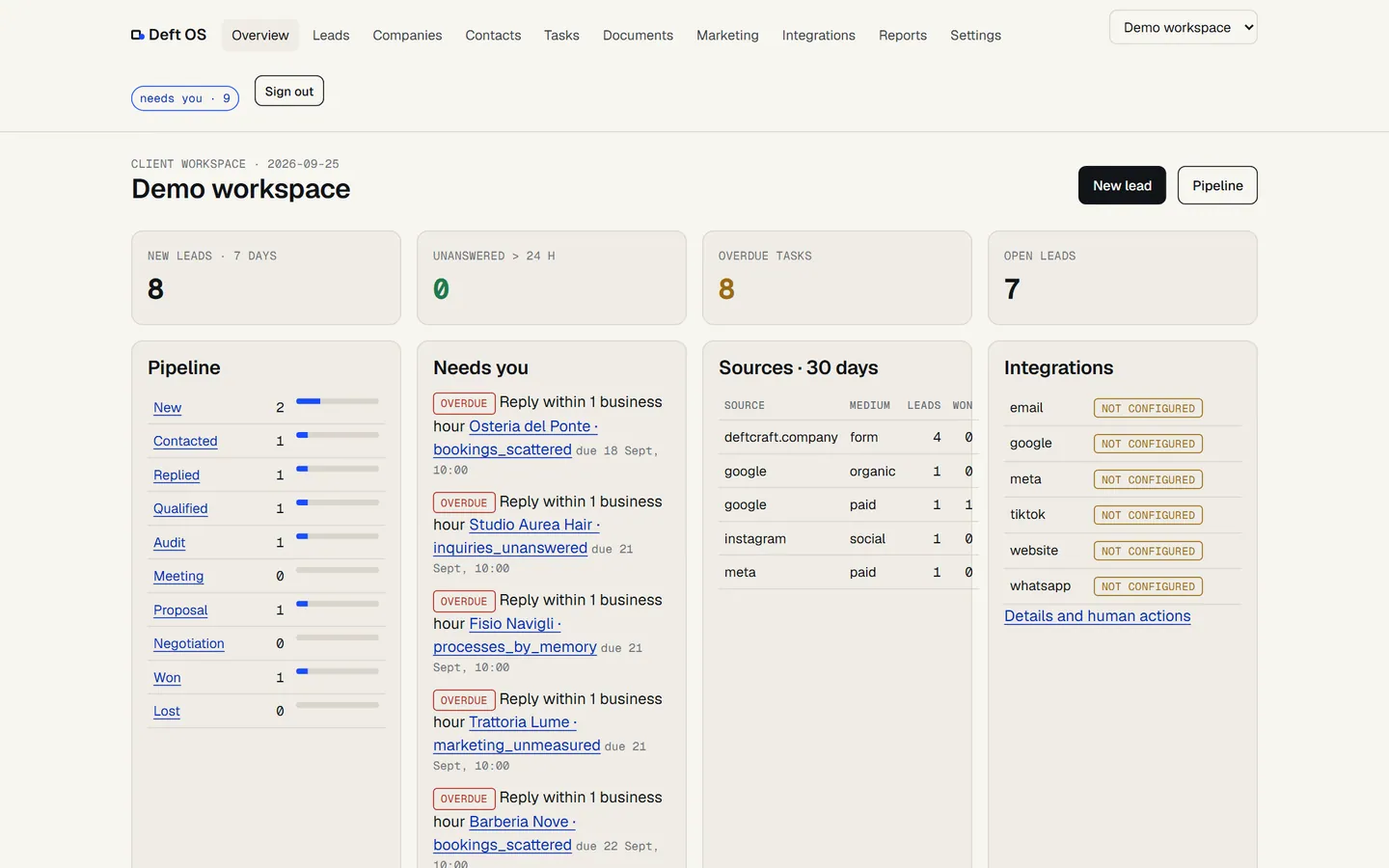Open the Audit pipeline stage

[169, 542]
